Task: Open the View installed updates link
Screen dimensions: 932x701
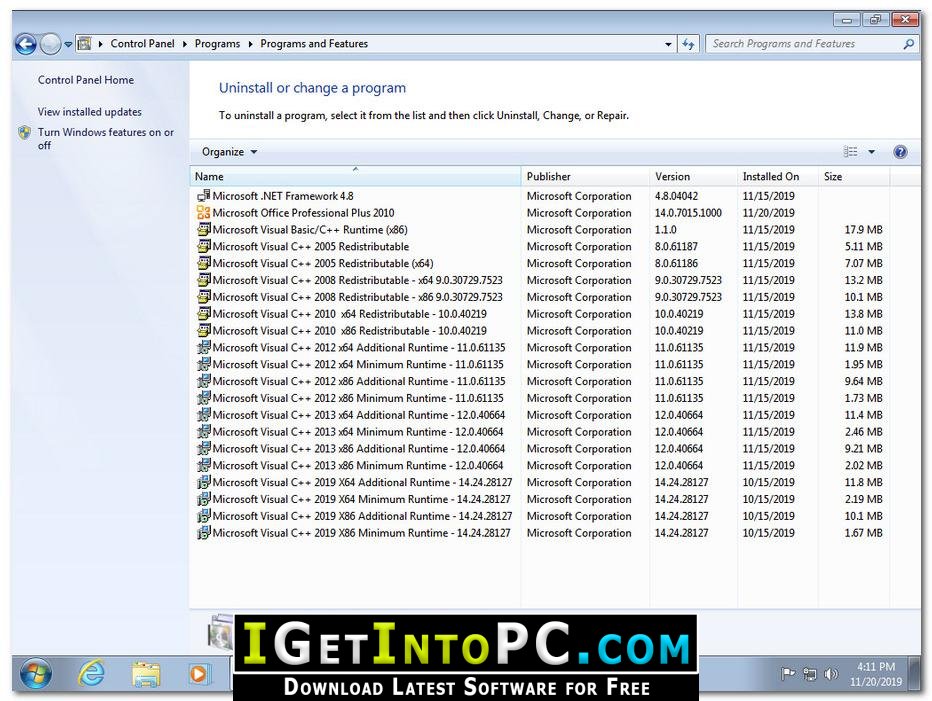Action: tap(90, 112)
